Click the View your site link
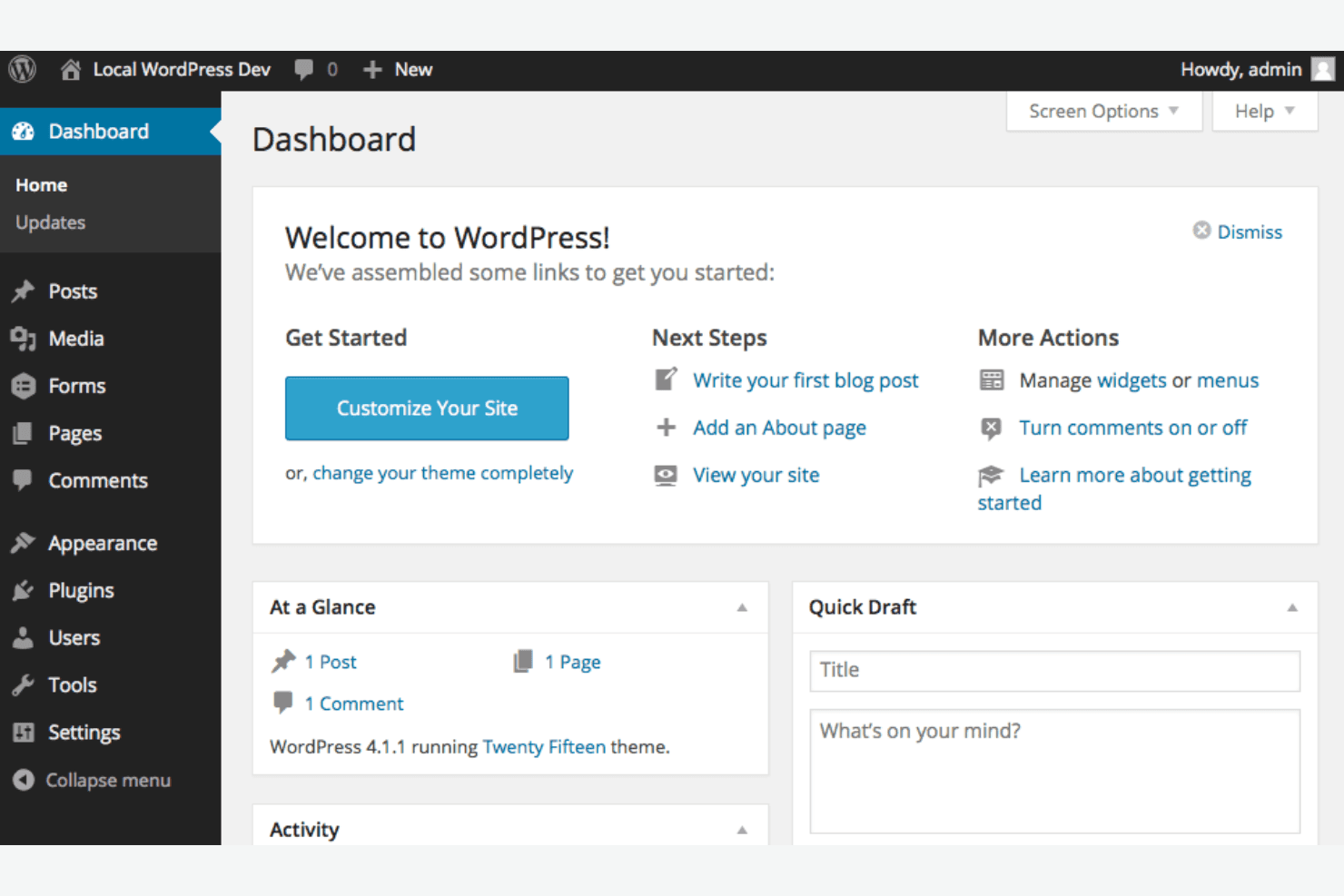Image resolution: width=1344 pixels, height=896 pixels. [756, 475]
